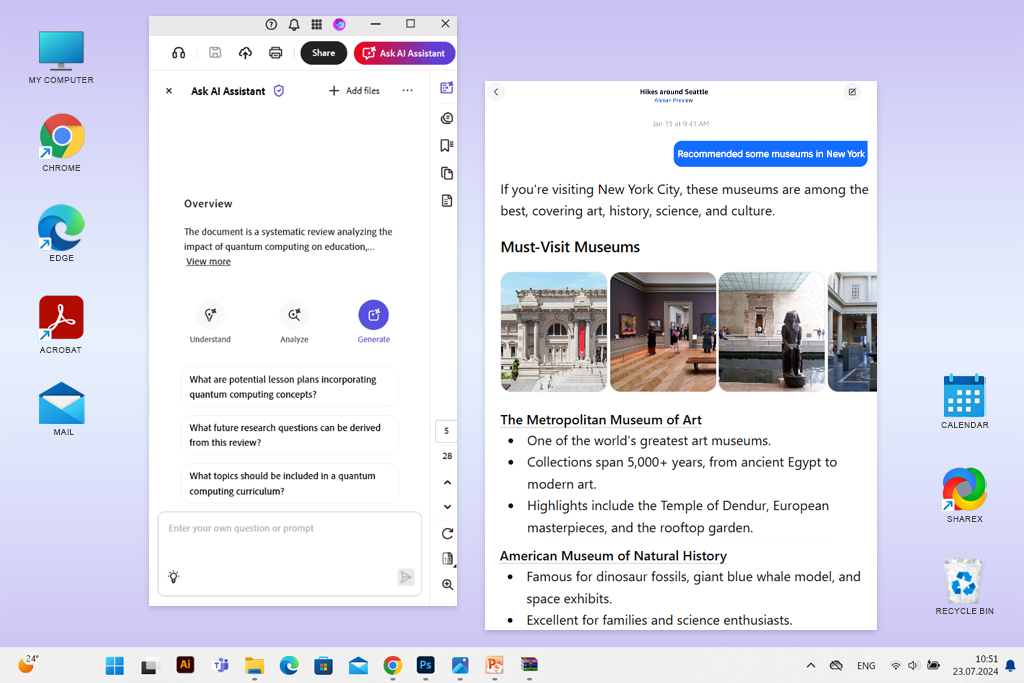The image size is (1024, 683).
Task: Click the volume speaker icon in tray
Action: point(913,665)
